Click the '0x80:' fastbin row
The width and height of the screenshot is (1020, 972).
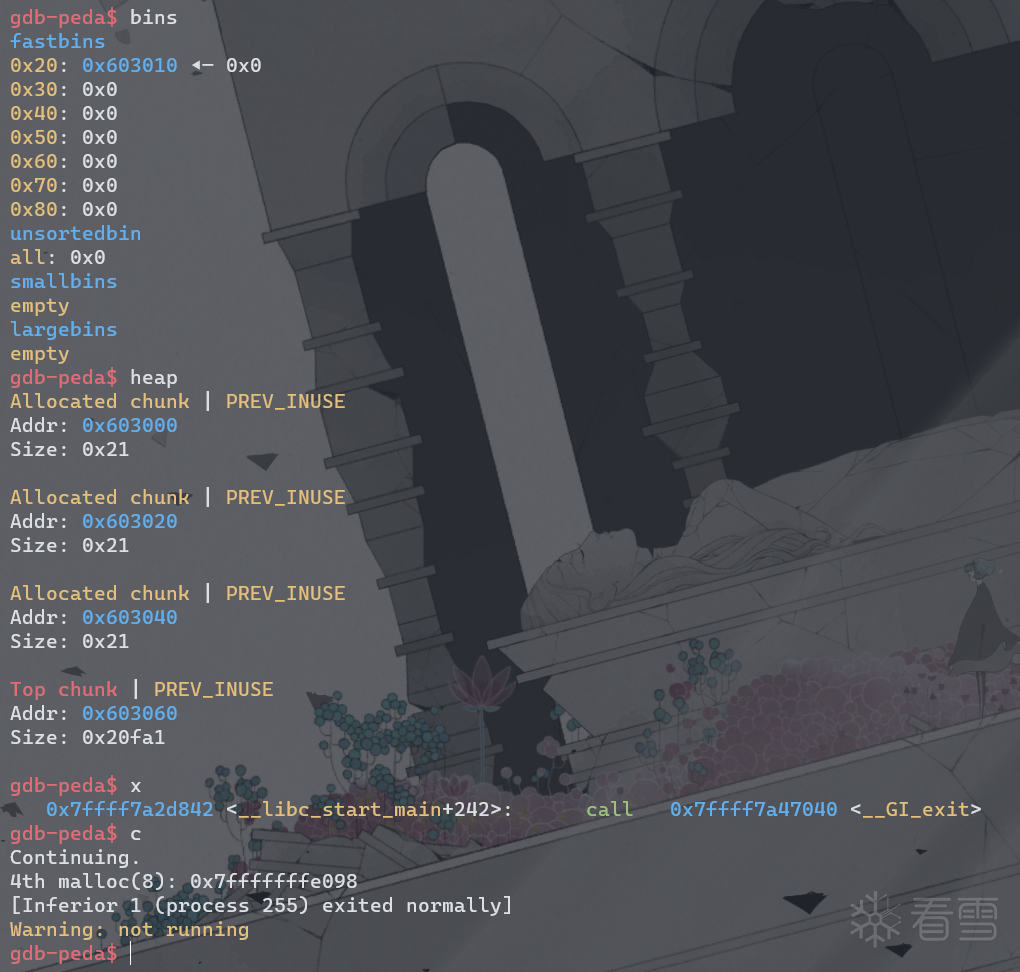click(x=64, y=210)
